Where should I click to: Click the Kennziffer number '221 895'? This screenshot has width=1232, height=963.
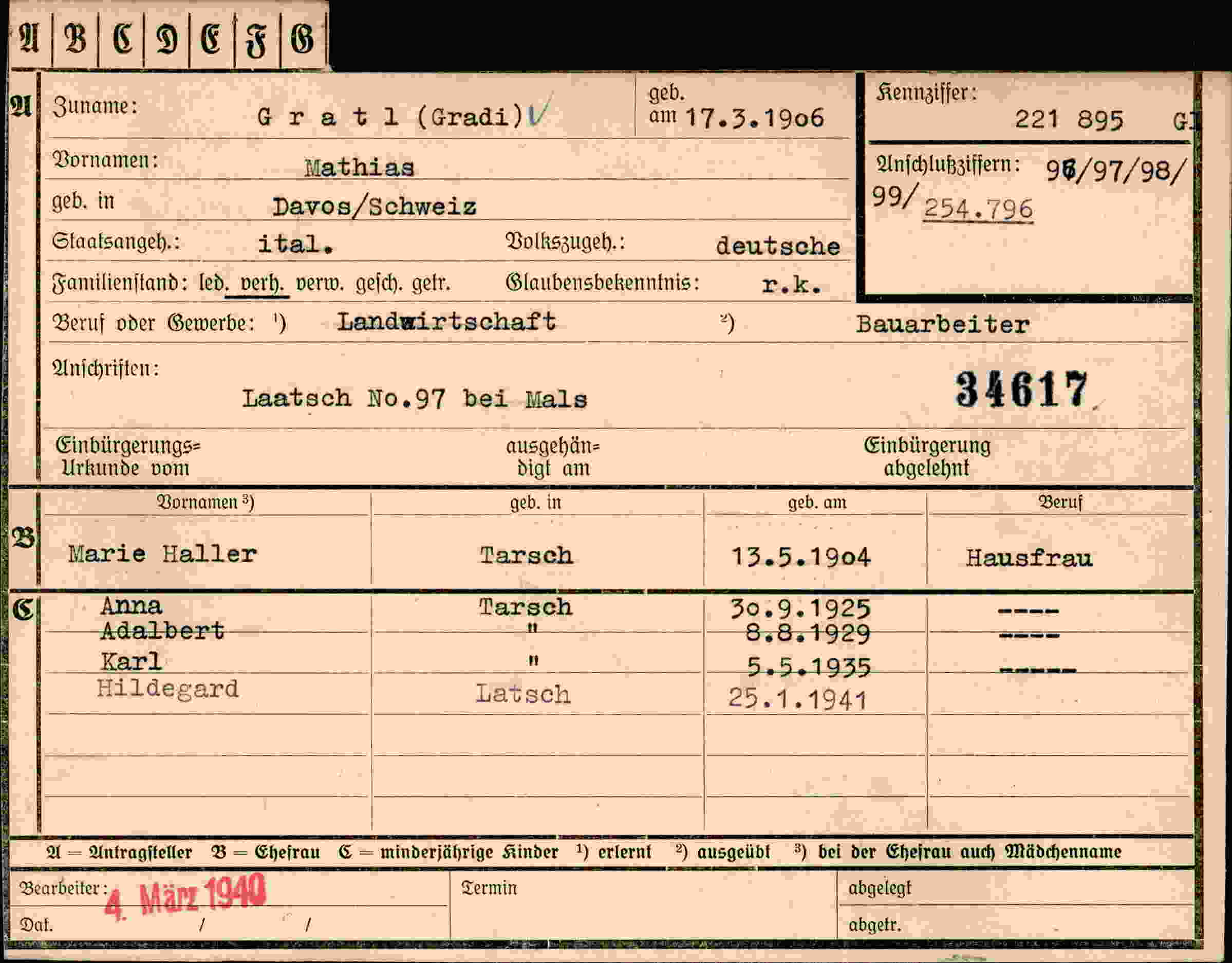[1069, 120]
